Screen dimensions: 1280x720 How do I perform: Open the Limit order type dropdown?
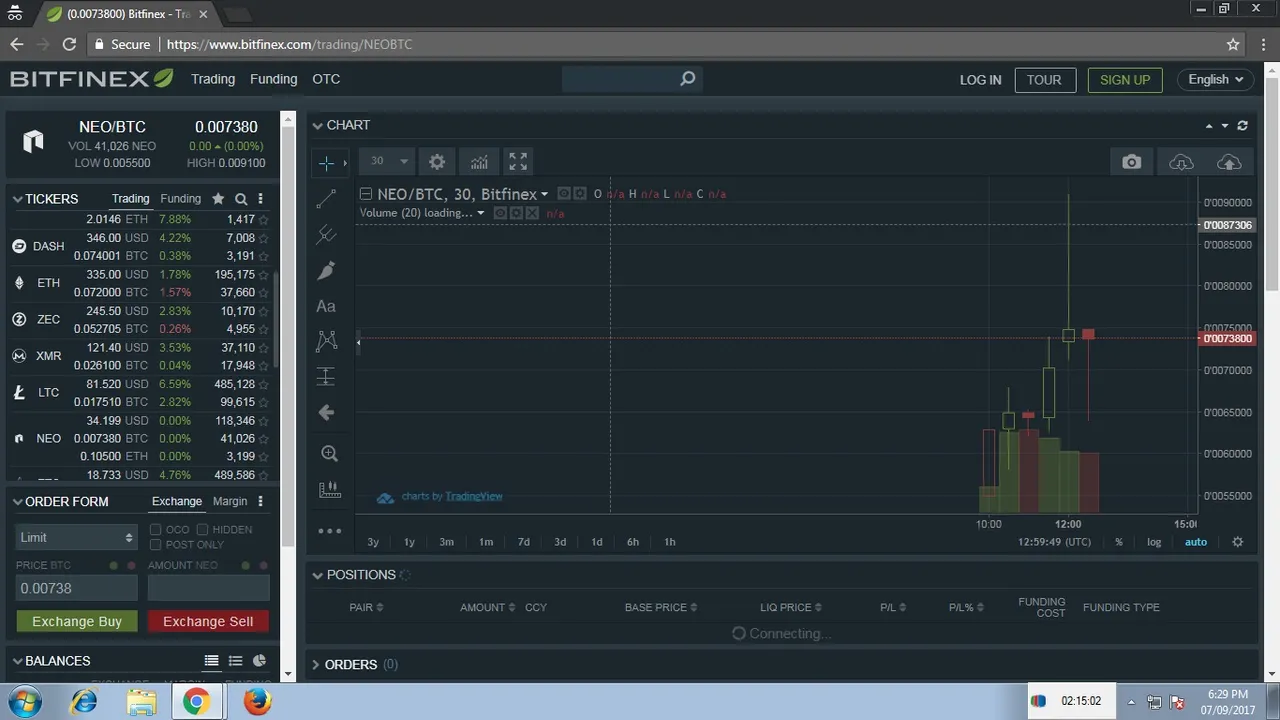[x=76, y=537]
